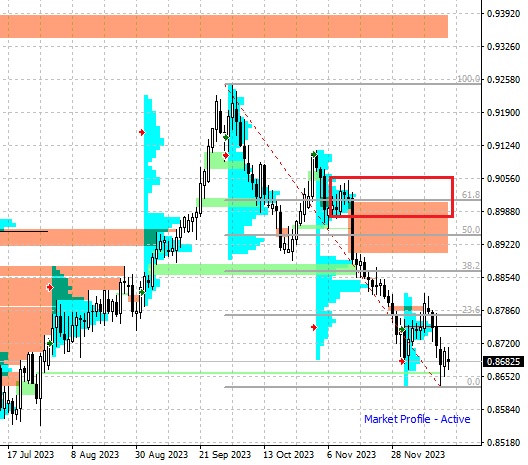The image size is (528, 465).
Task: Click the 0.85840 price axis value
Action: click(x=504, y=409)
